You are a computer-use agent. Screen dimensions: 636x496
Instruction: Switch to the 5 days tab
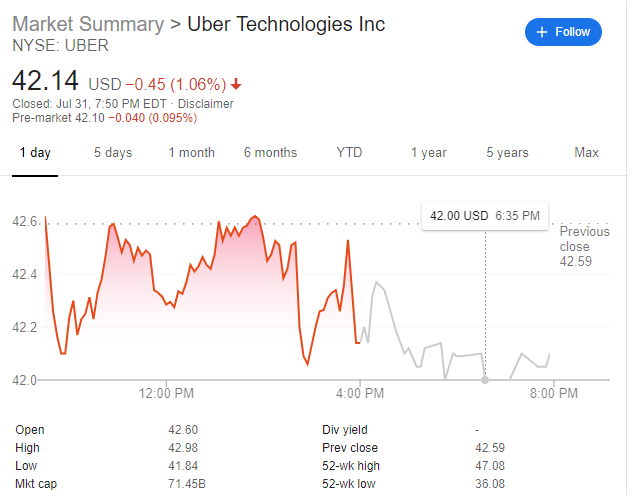coord(113,153)
